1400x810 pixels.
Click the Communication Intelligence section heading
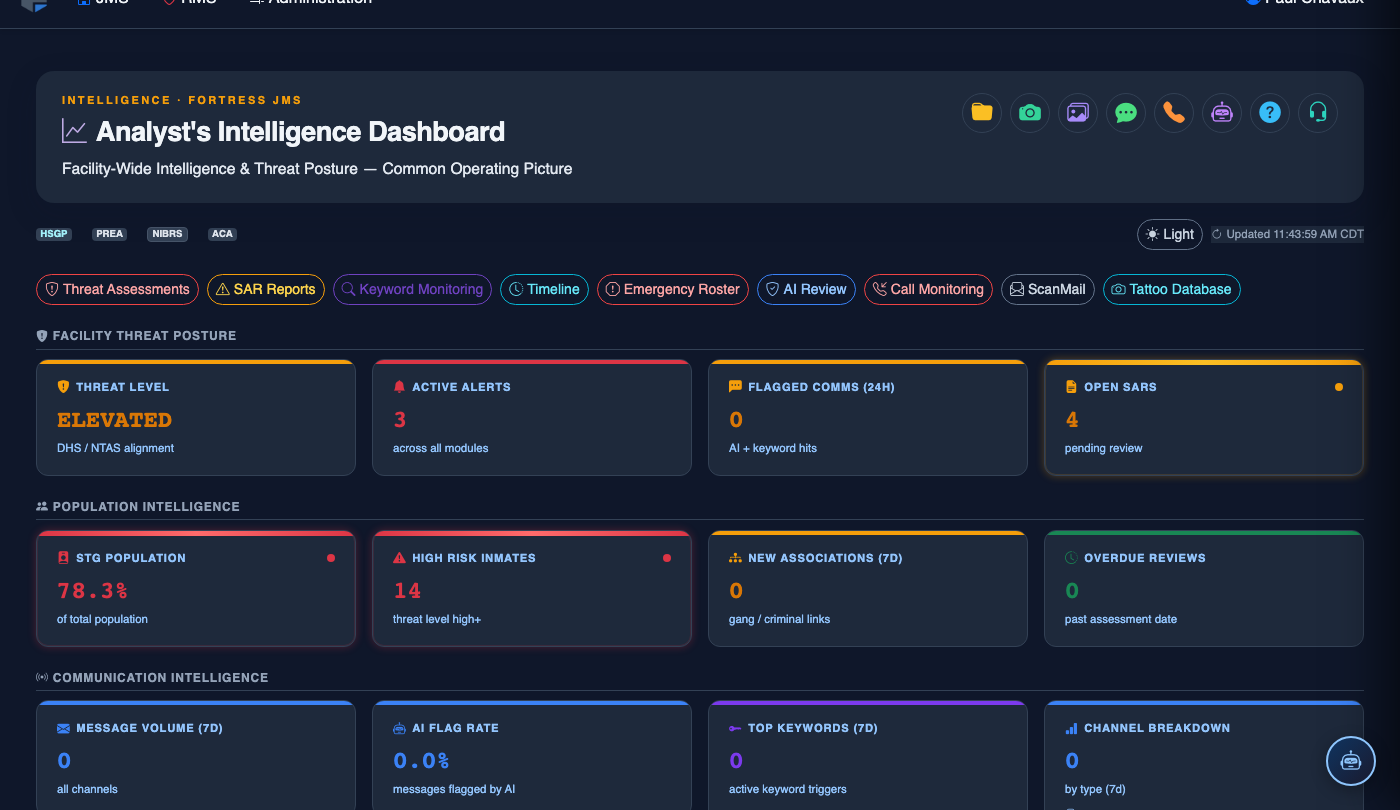pyautogui.click(x=160, y=677)
